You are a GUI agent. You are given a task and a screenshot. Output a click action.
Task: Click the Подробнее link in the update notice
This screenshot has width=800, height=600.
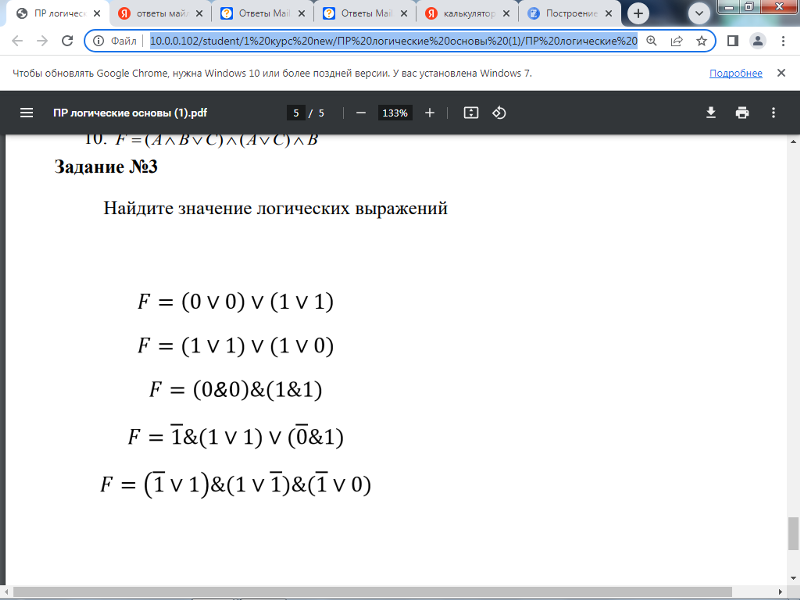735,73
